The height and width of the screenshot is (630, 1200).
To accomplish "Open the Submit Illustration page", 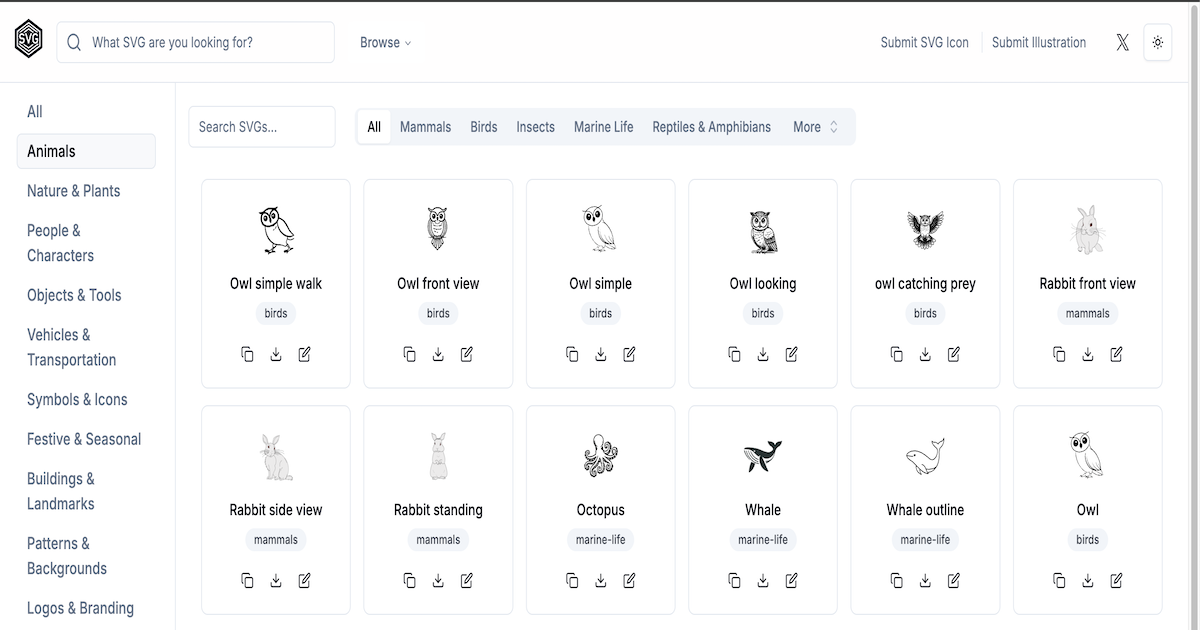I will 1039,42.
